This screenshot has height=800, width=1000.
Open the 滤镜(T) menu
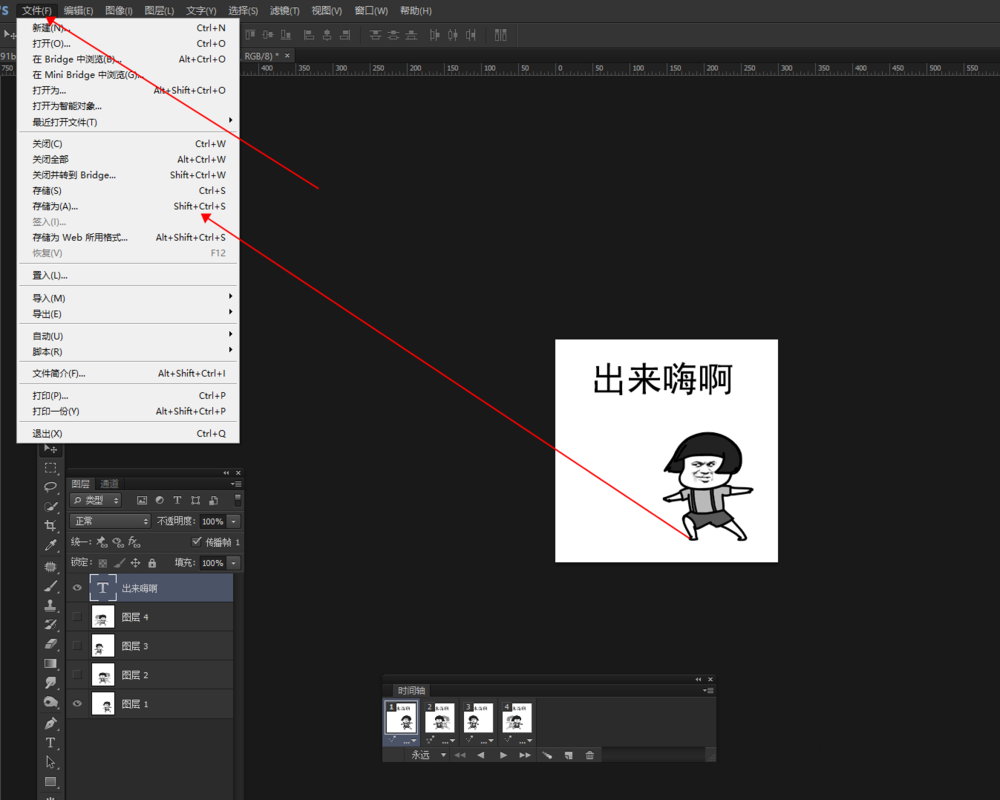coord(284,11)
